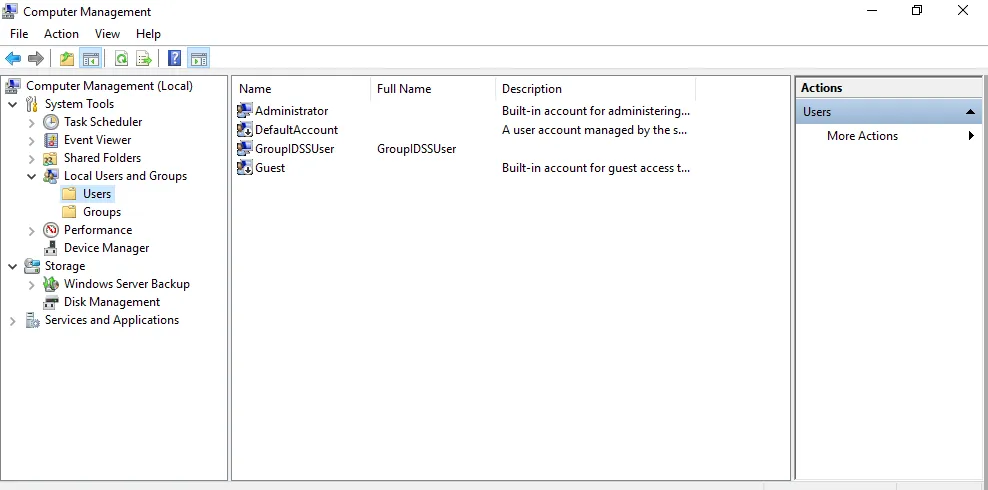The image size is (988, 490).
Task: Select the Administrator name text
Action: pyautogui.click(x=291, y=111)
